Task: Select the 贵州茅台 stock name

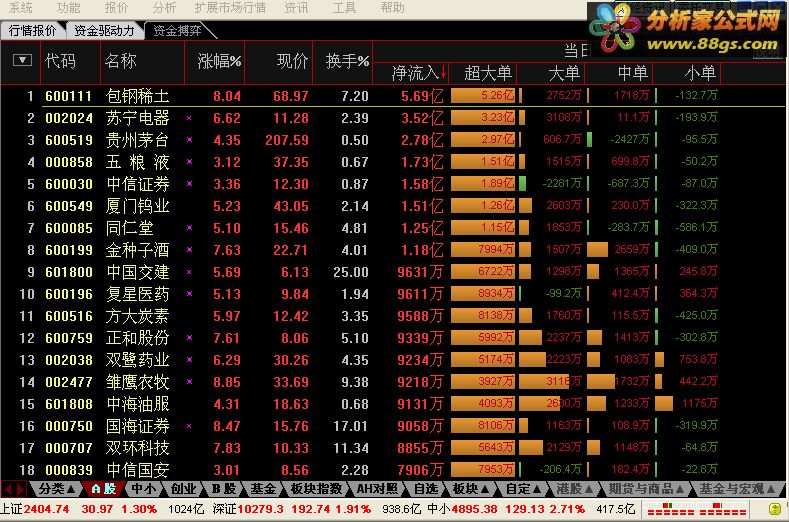Action: [x=137, y=140]
